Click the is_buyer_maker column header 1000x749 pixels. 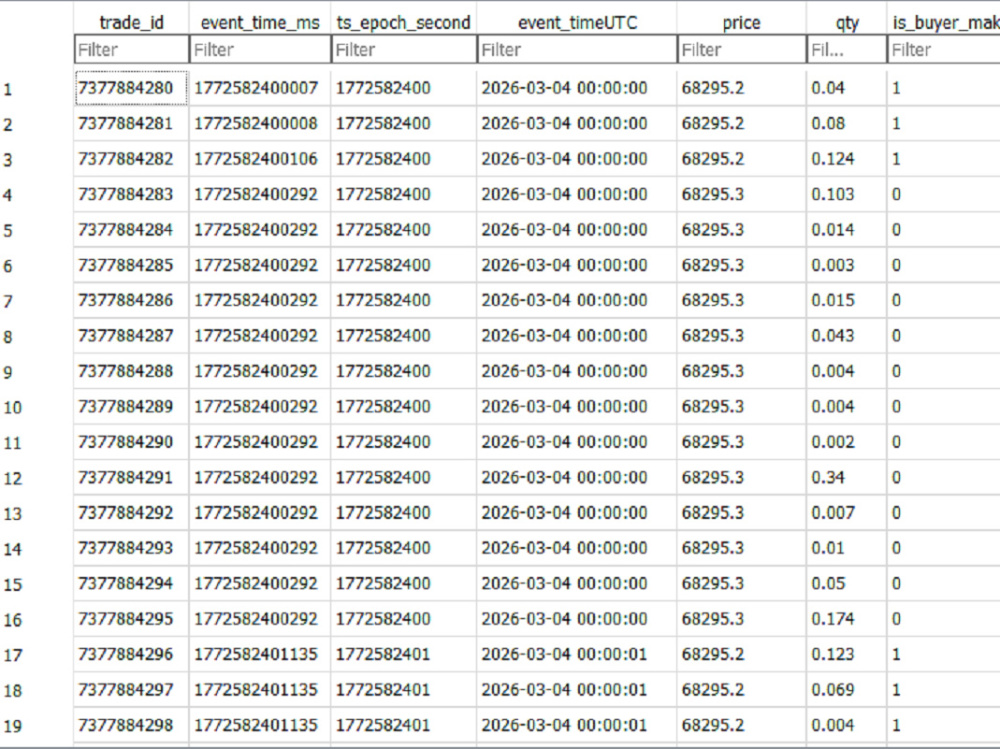coord(944,22)
